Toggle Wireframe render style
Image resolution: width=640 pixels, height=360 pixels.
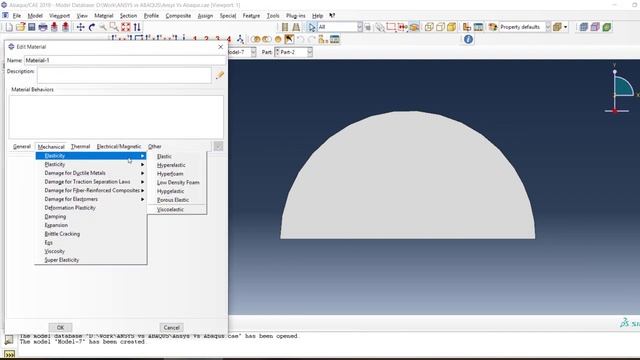click(x=429, y=27)
